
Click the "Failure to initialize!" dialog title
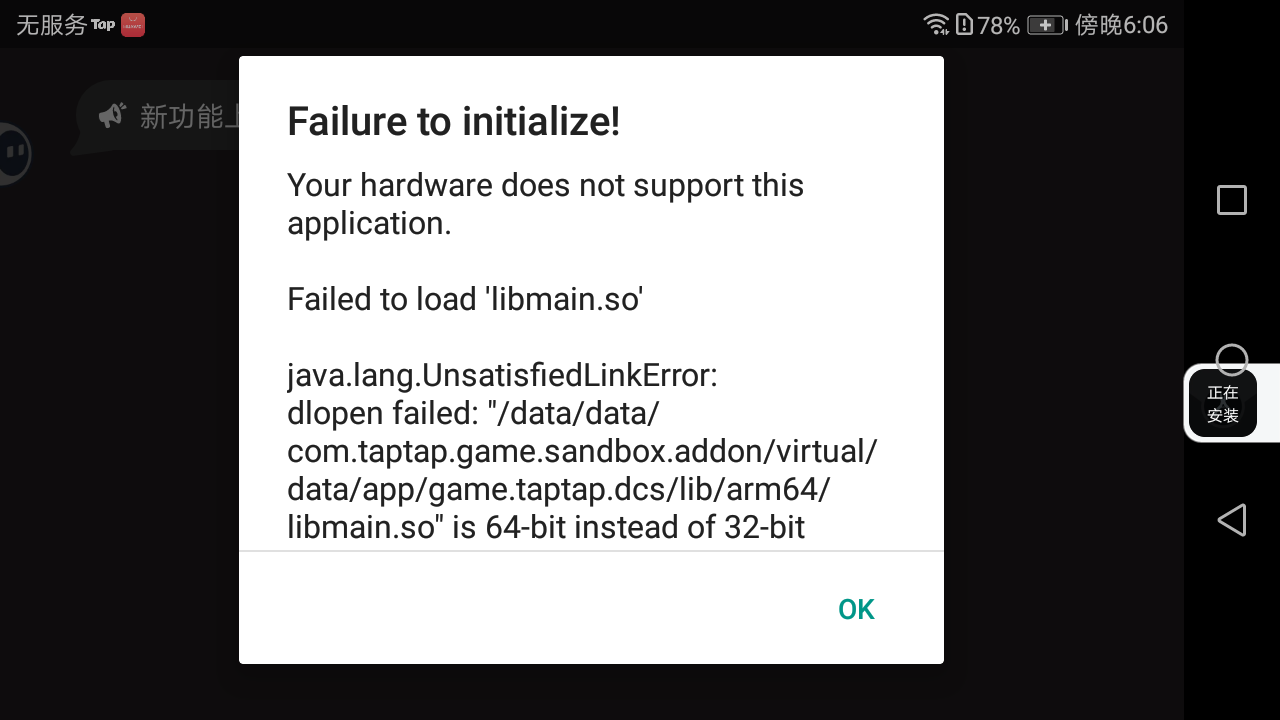[454, 122]
